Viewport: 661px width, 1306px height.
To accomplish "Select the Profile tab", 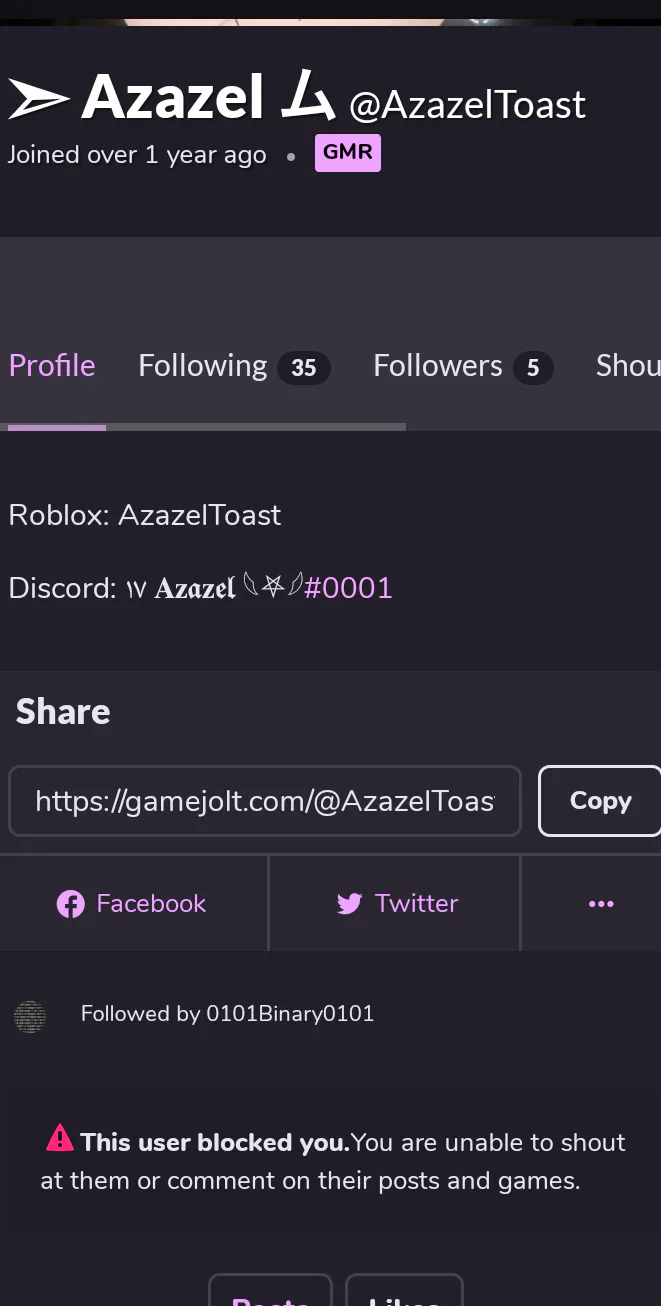I will [x=52, y=366].
